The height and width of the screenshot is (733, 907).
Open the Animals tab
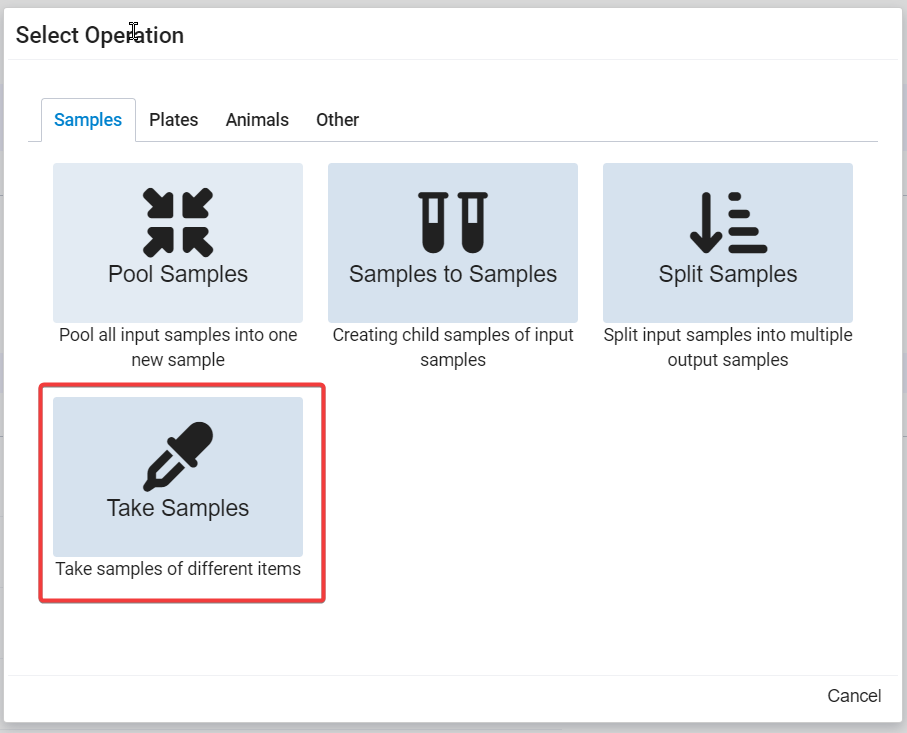click(x=257, y=120)
